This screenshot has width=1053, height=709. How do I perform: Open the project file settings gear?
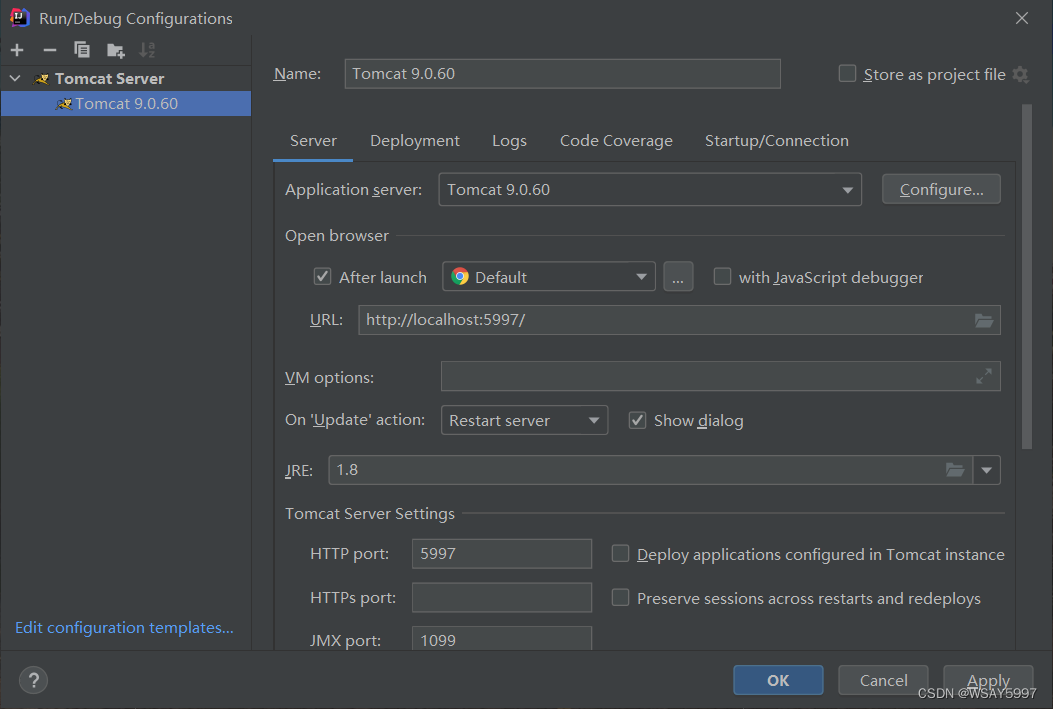coord(1021,74)
